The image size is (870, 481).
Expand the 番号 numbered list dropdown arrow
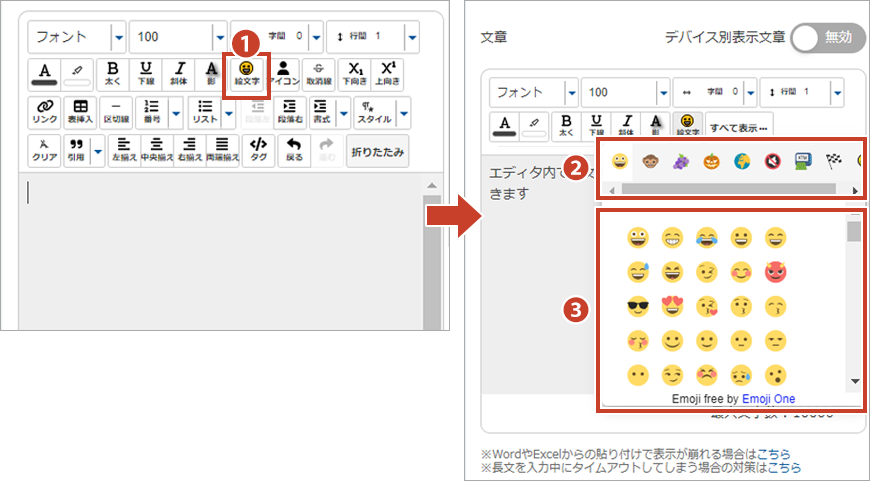pyautogui.click(x=177, y=112)
